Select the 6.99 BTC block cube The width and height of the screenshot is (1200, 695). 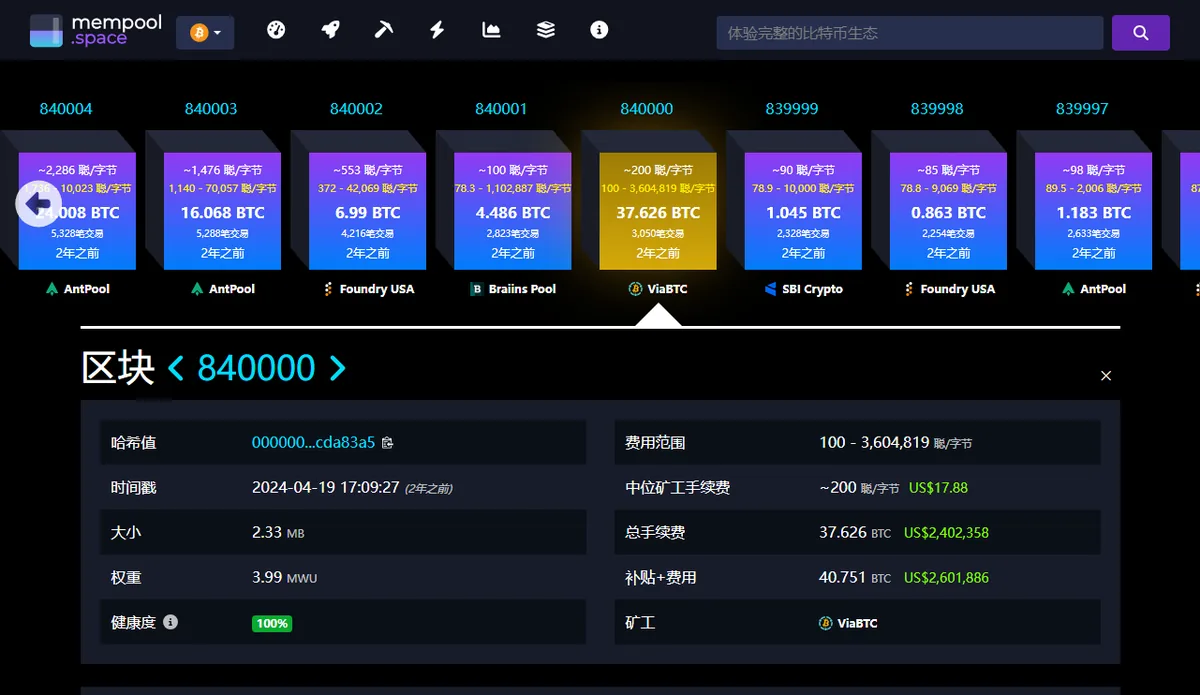tap(368, 211)
